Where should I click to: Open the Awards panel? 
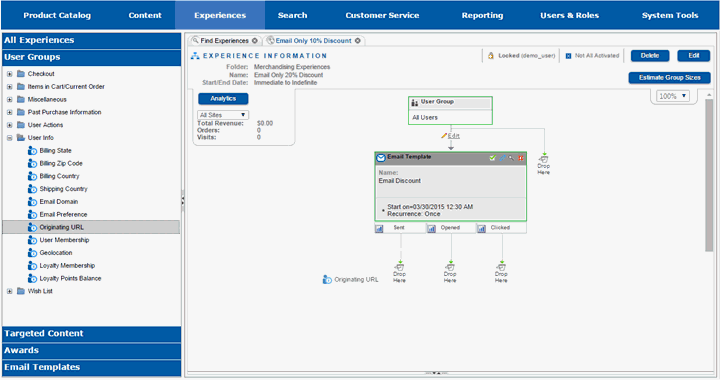(91, 351)
